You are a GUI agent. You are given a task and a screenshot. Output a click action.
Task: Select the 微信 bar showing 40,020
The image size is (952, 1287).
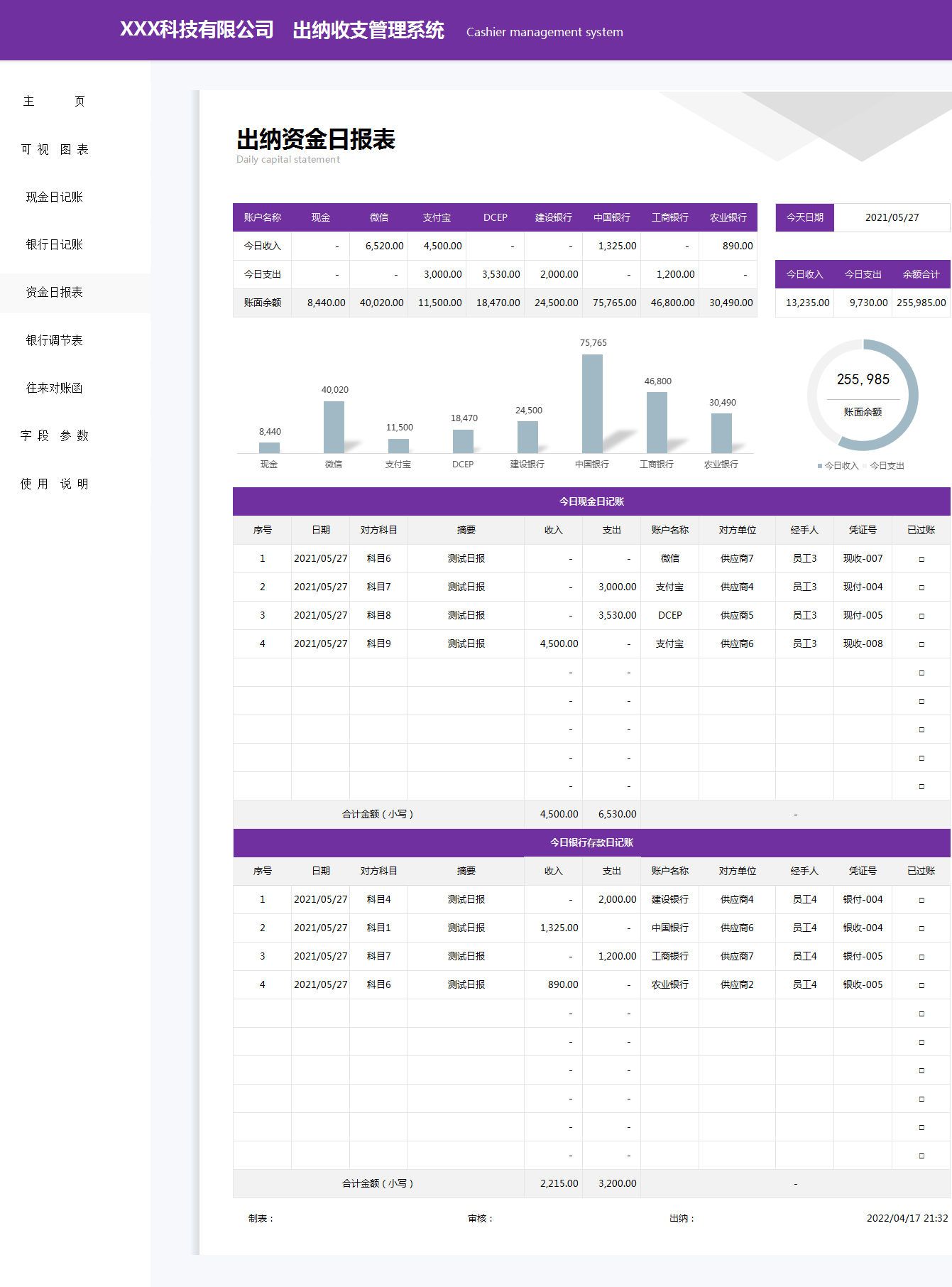pos(334,427)
